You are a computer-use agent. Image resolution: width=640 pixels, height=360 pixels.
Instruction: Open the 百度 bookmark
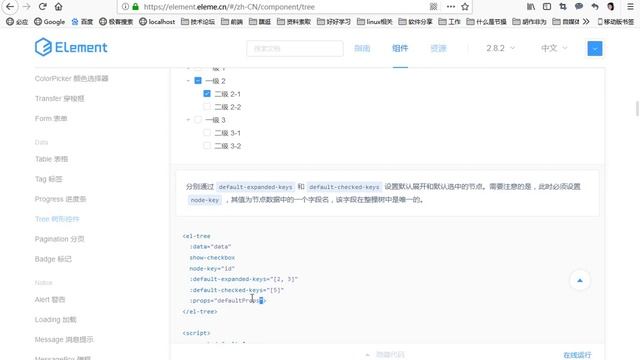[82, 22]
